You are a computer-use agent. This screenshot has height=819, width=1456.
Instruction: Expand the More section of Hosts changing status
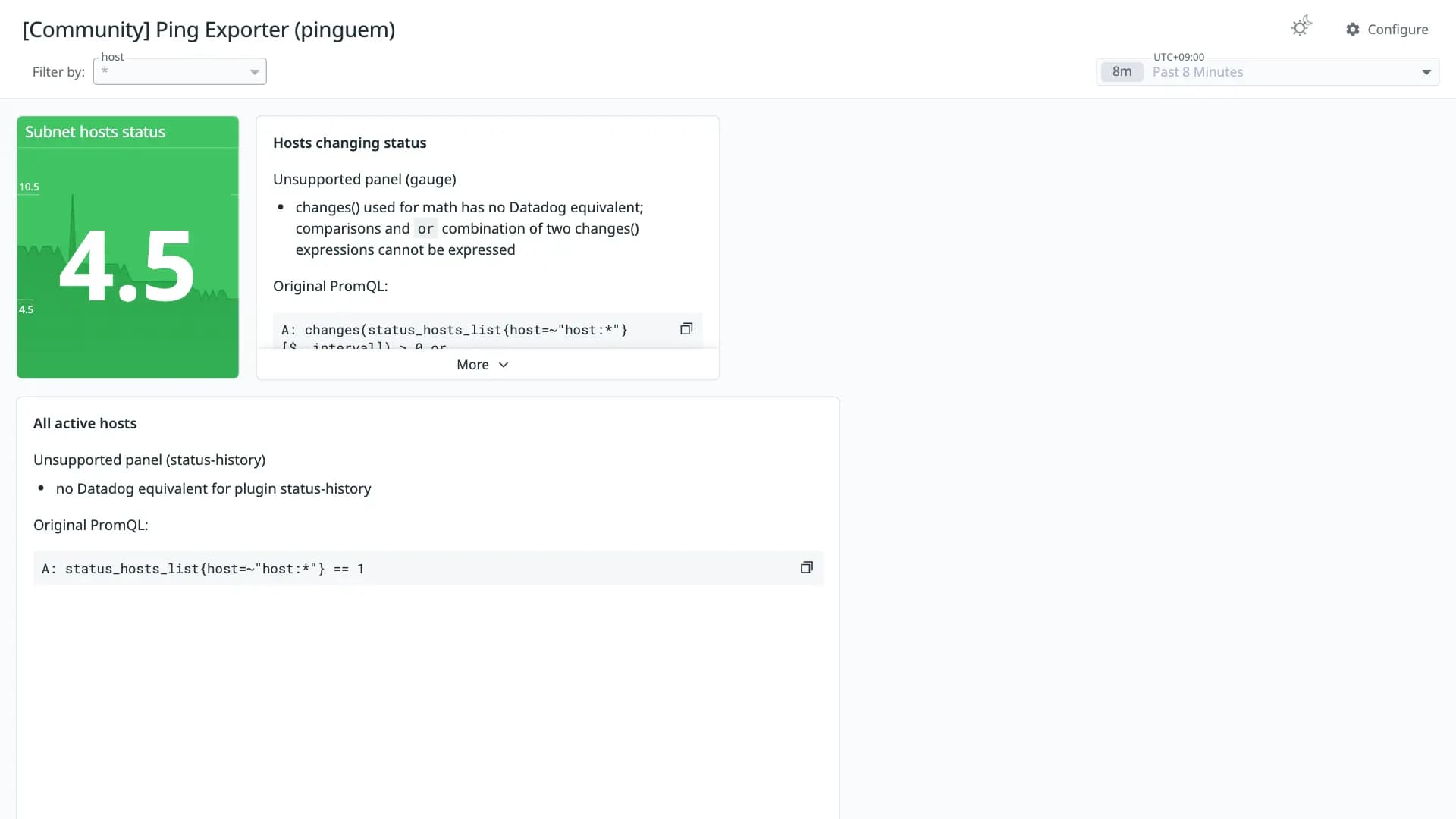[x=488, y=365]
